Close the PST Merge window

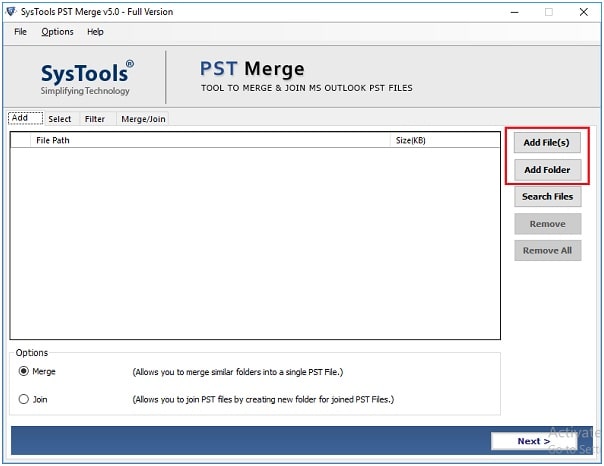pyautogui.click(x=584, y=12)
